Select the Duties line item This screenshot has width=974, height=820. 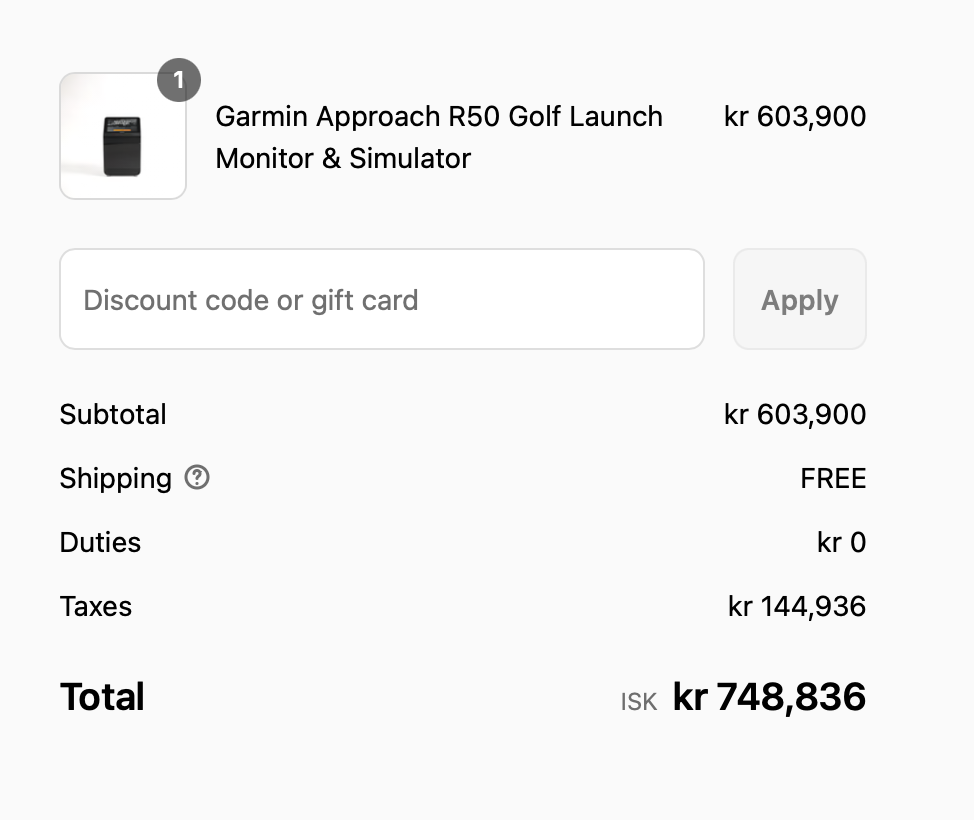100,542
